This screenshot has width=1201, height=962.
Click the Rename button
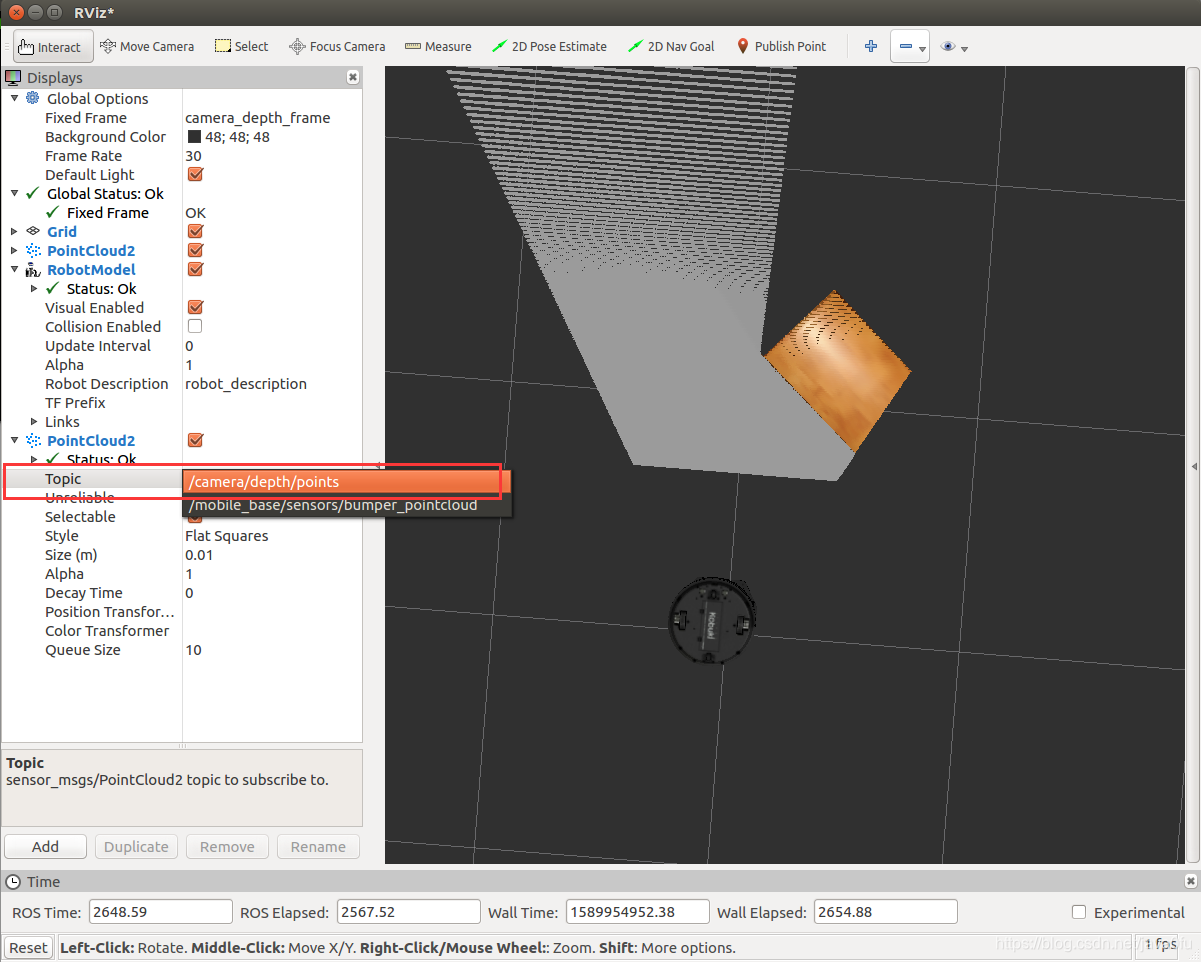[318, 846]
